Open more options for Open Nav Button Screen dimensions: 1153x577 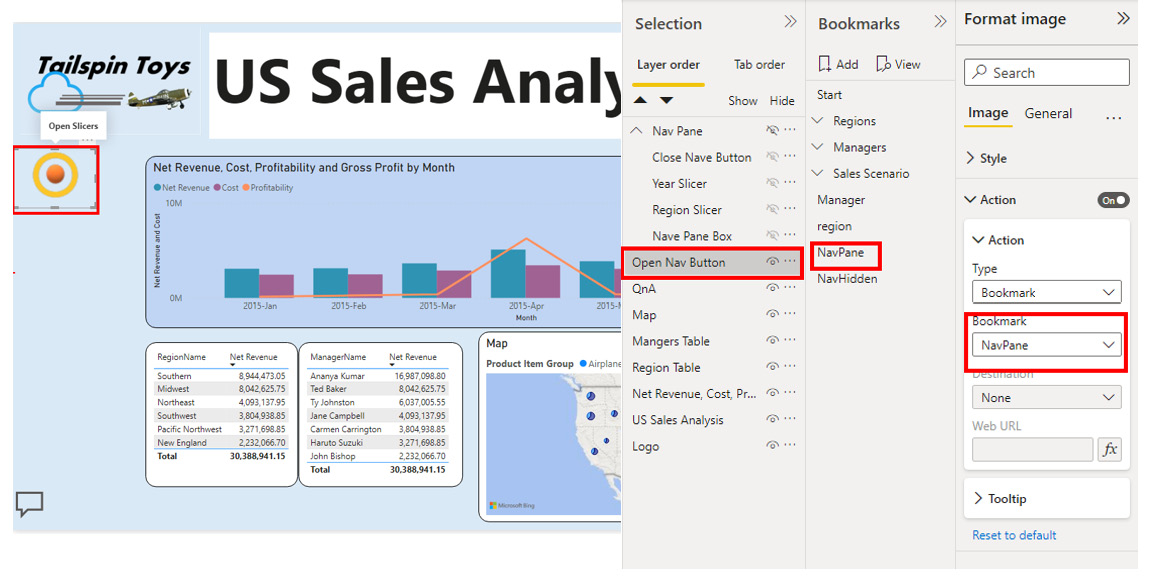tap(790, 262)
